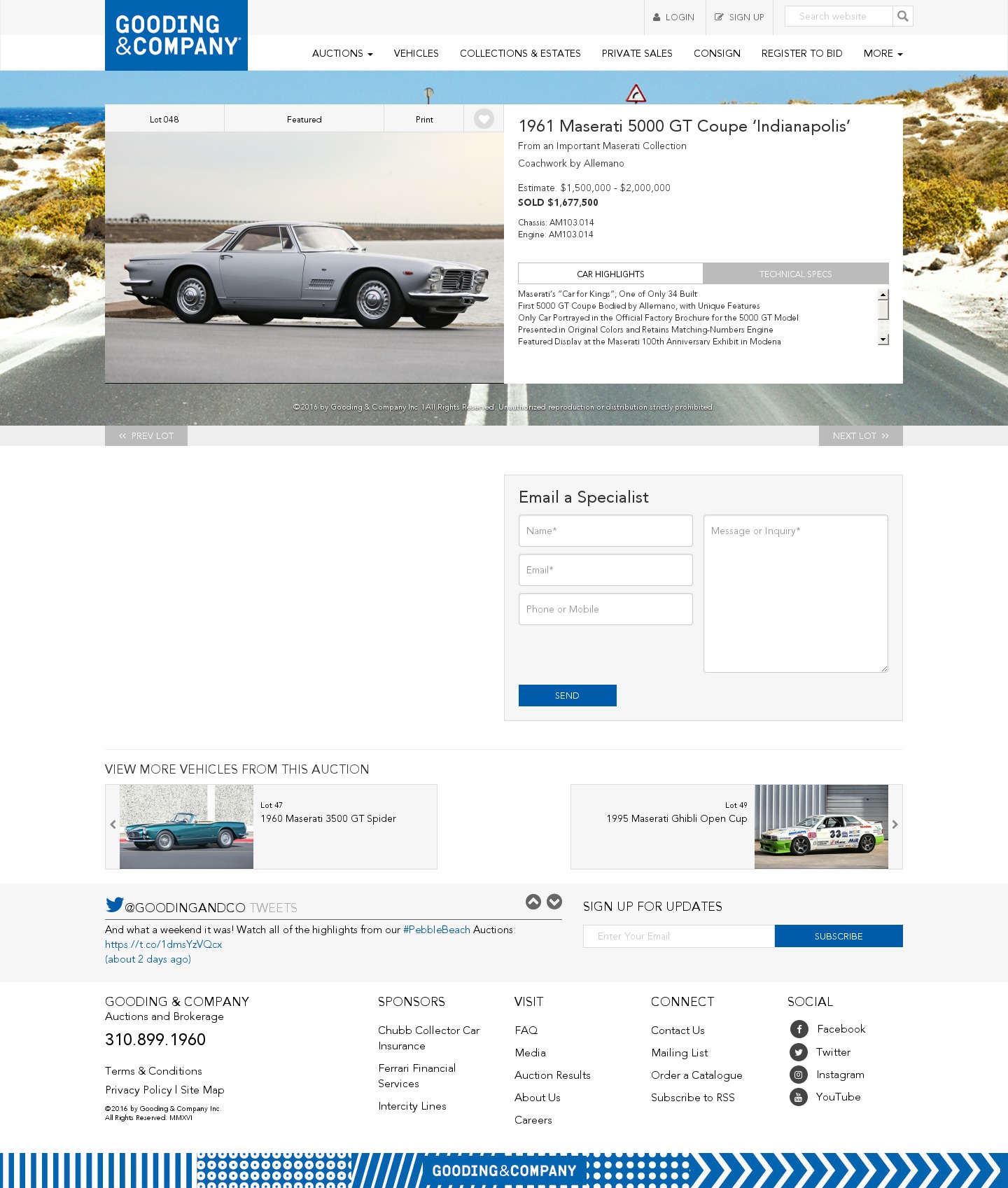The width and height of the screenshot is (1008, 1188).
Task: Click the heart favorite icon
Action: click(x=484, y=119)
